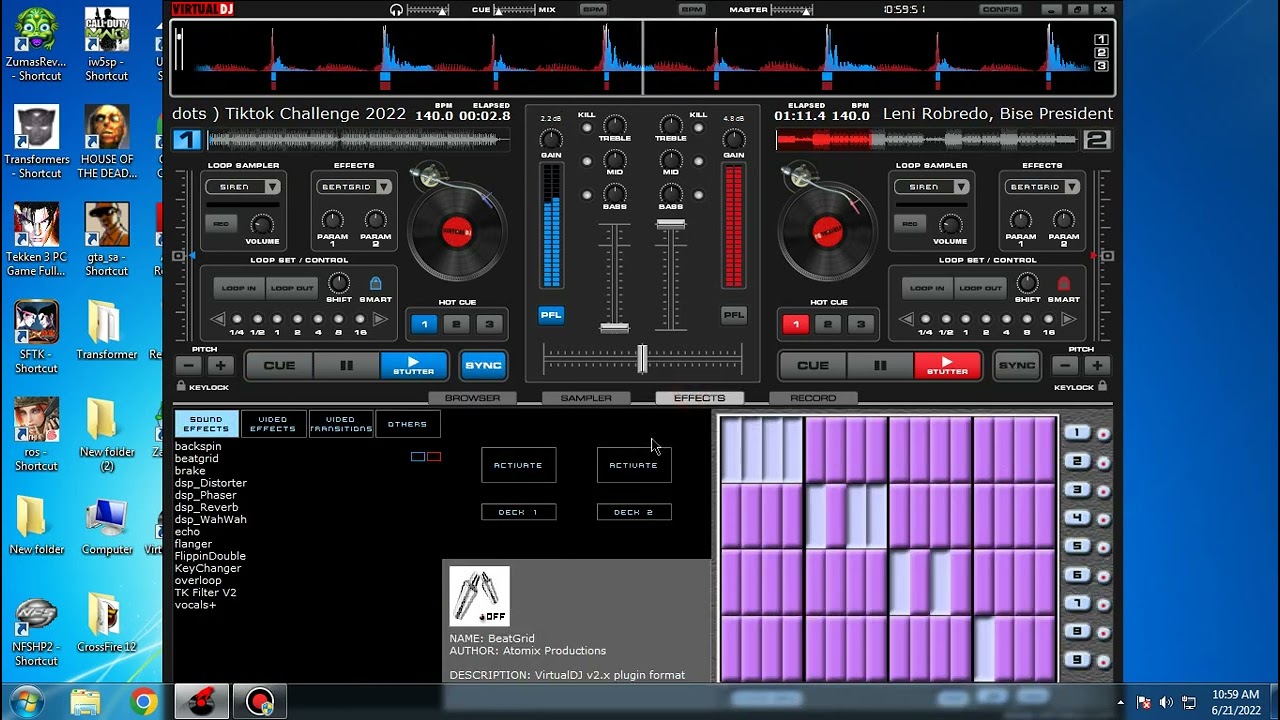
Task: Toggle right channel treble kill button
Action: 699,128
